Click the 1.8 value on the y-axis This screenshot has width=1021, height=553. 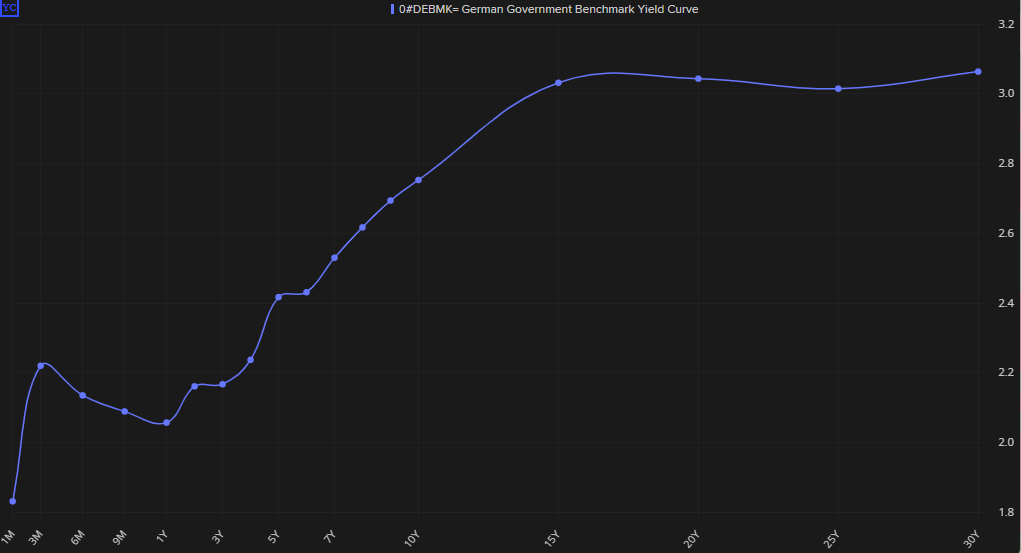(1006, 512)
